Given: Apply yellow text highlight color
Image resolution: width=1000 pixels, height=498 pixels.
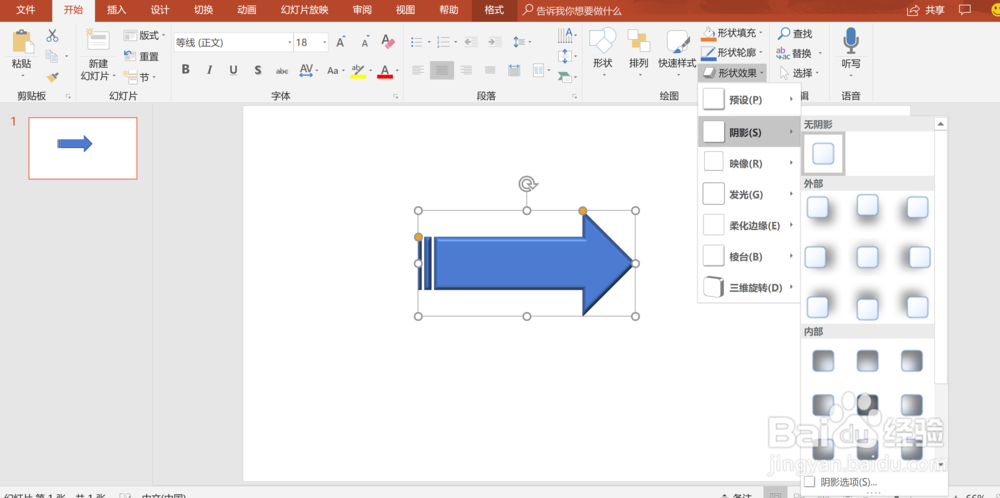Looking at the screenshot, I should [x=358, y=70].
